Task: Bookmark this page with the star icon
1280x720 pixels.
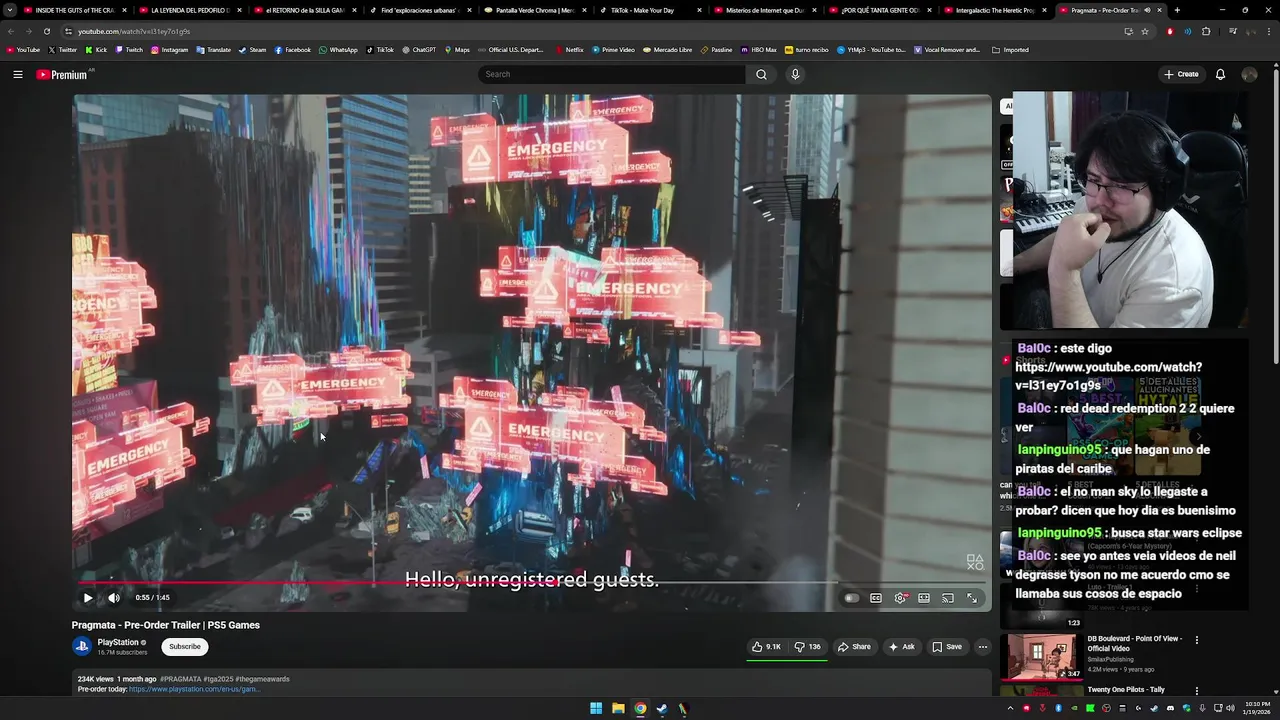Action: click(x=1145, y=31)
